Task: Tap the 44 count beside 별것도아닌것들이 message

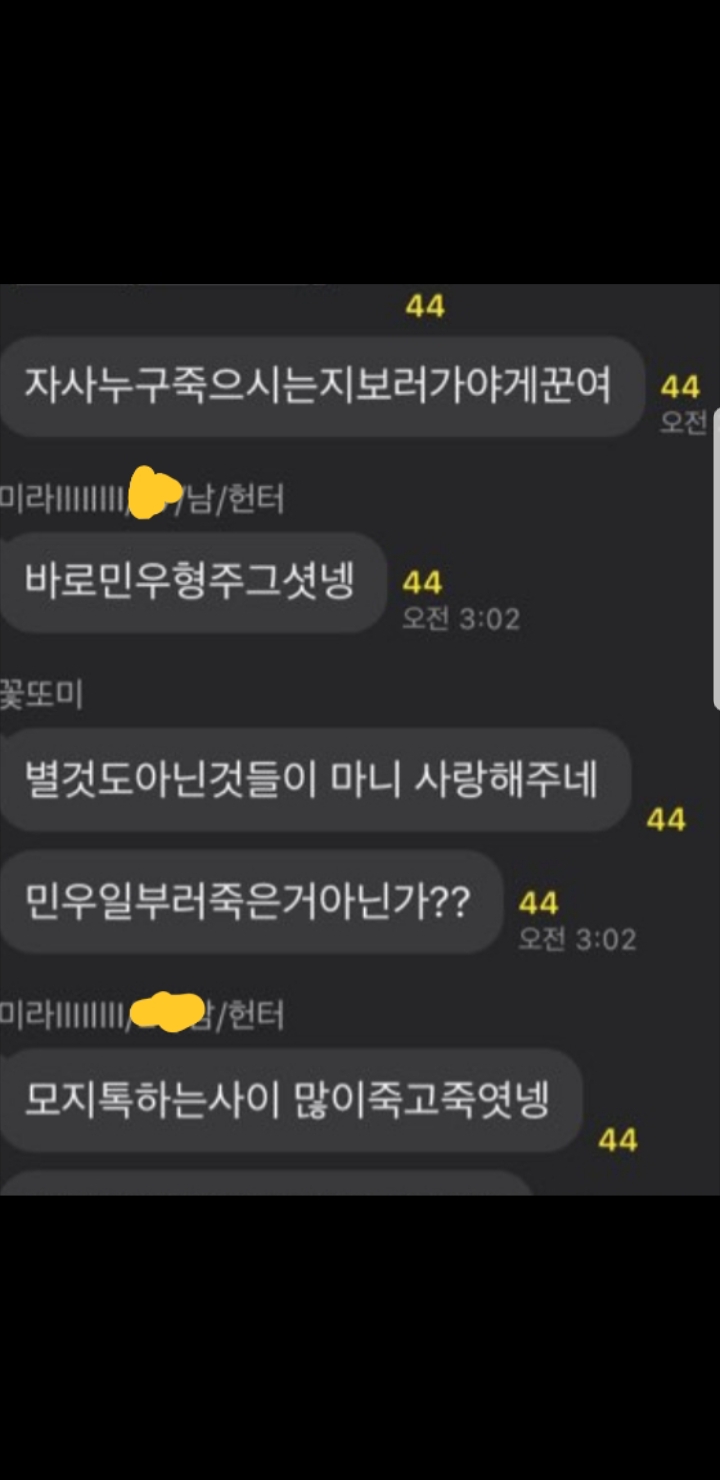Action: point(666,820)
